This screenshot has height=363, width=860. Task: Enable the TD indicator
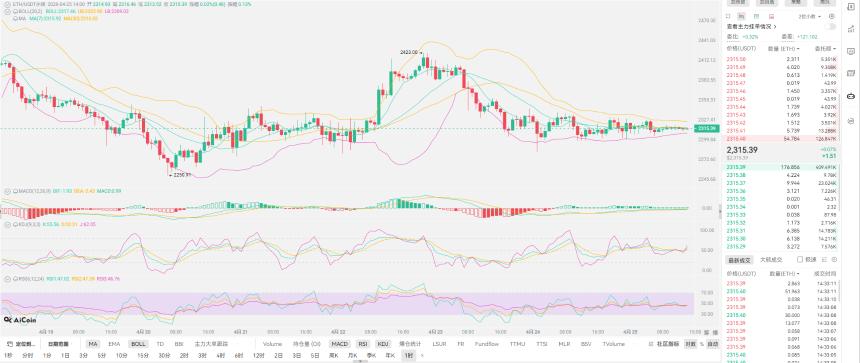point(160,344)
